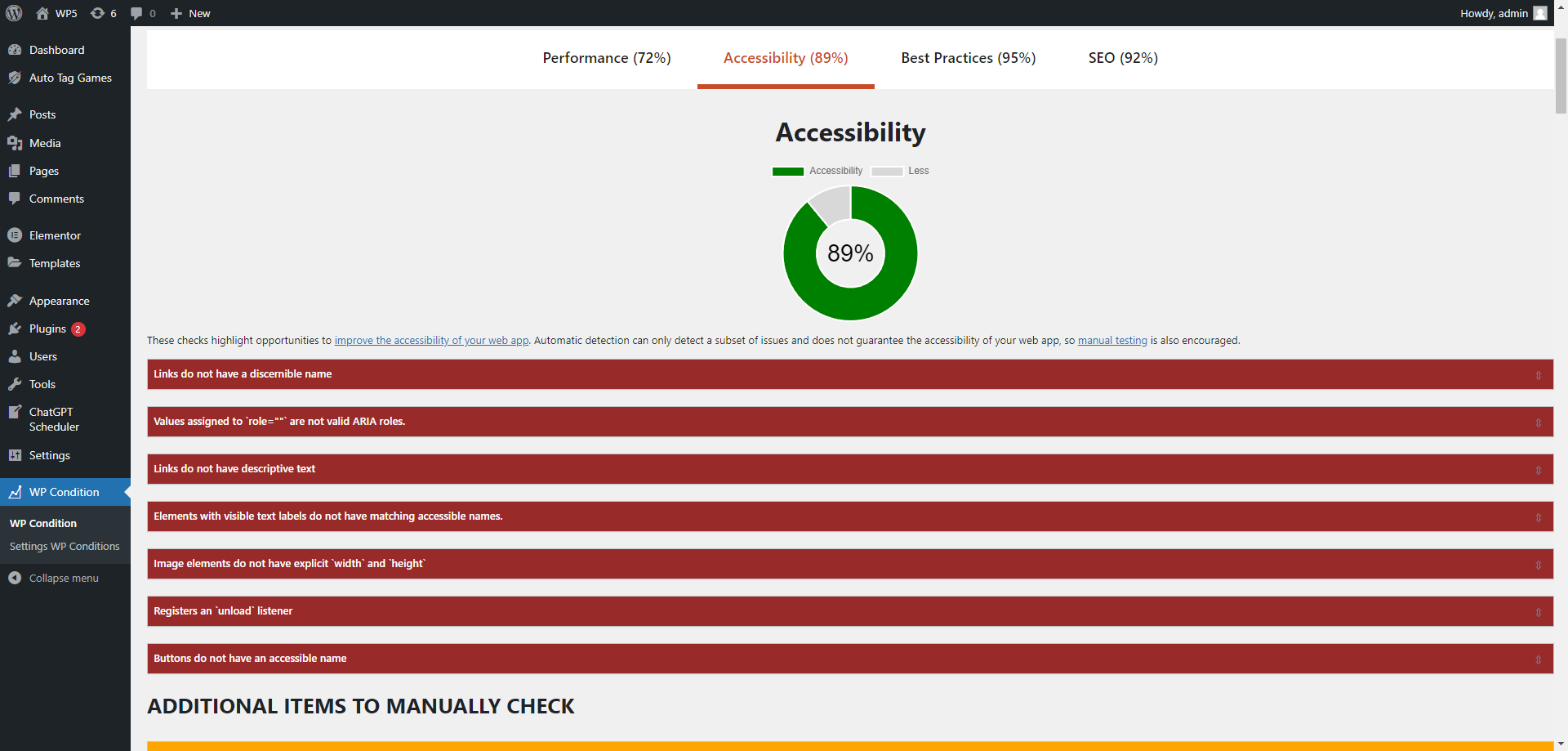
Task: Click the Comments icon in sidebar
Action: coord(15,199)
